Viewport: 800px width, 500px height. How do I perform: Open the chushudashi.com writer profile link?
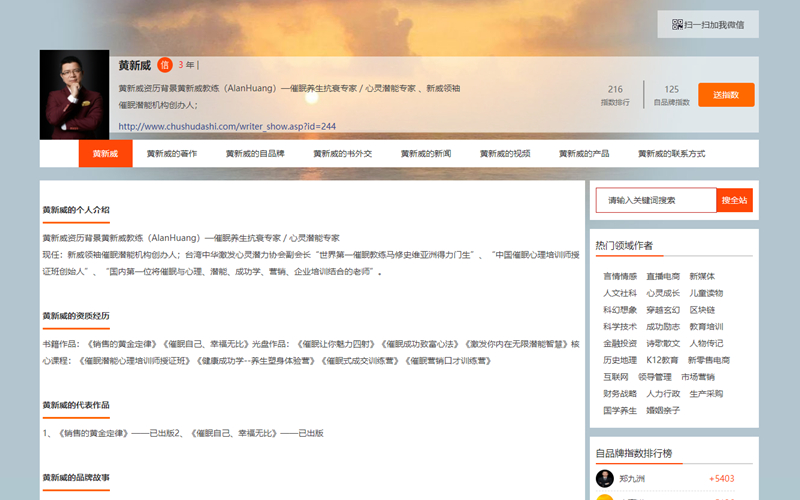click(x=227, y=127)
